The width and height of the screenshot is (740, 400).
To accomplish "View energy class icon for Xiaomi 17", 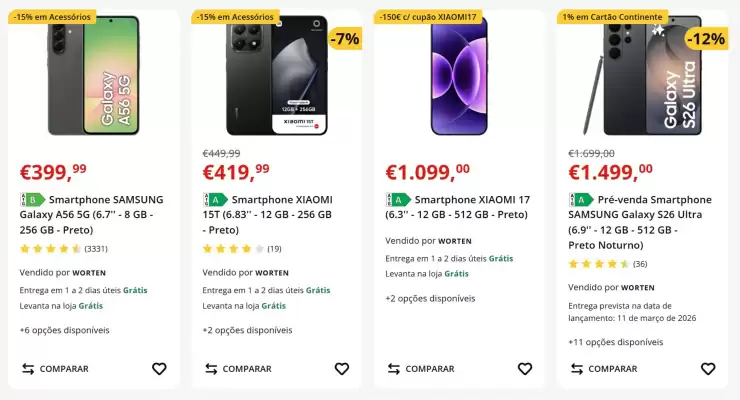I will click(398, 200).
